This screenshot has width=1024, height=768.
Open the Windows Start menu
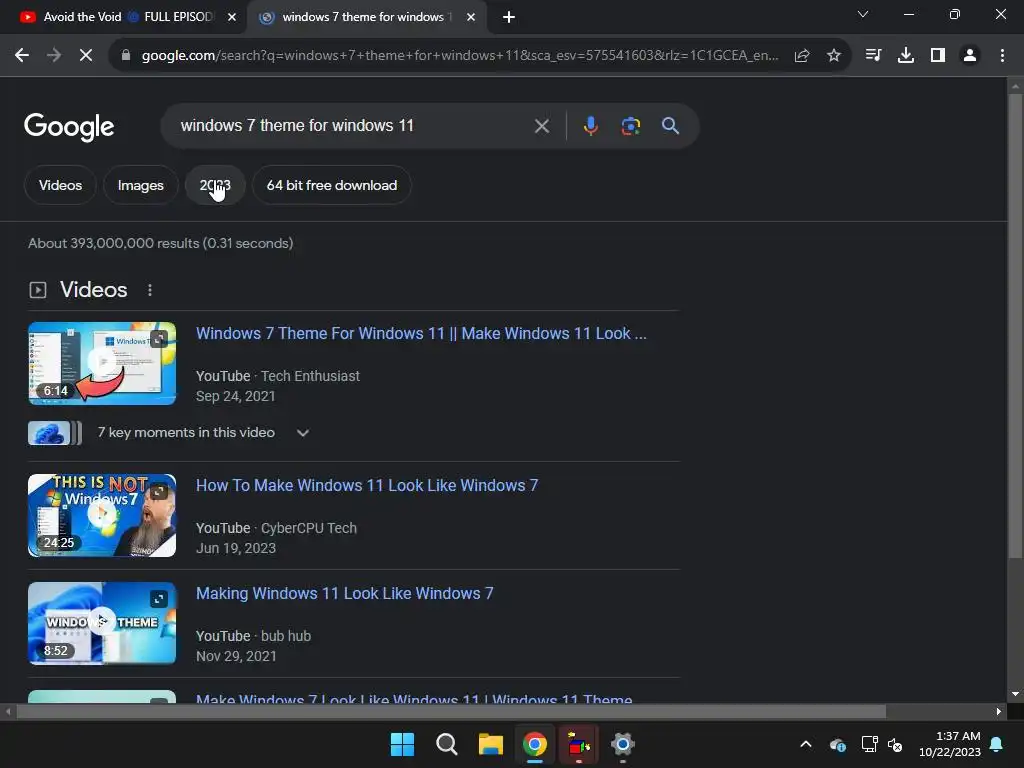point(402,744)
